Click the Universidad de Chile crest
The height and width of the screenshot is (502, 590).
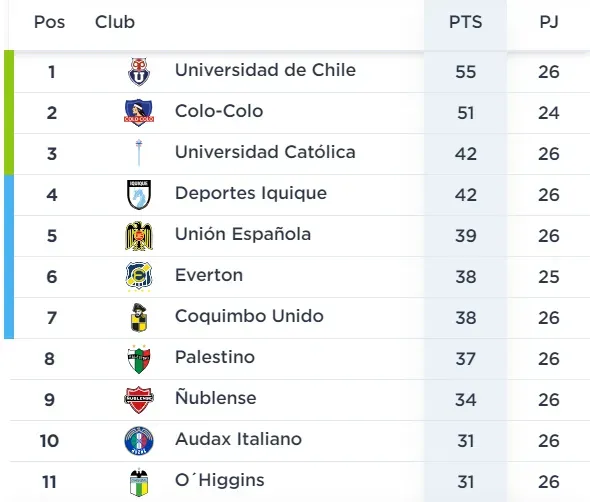point(139,71)
